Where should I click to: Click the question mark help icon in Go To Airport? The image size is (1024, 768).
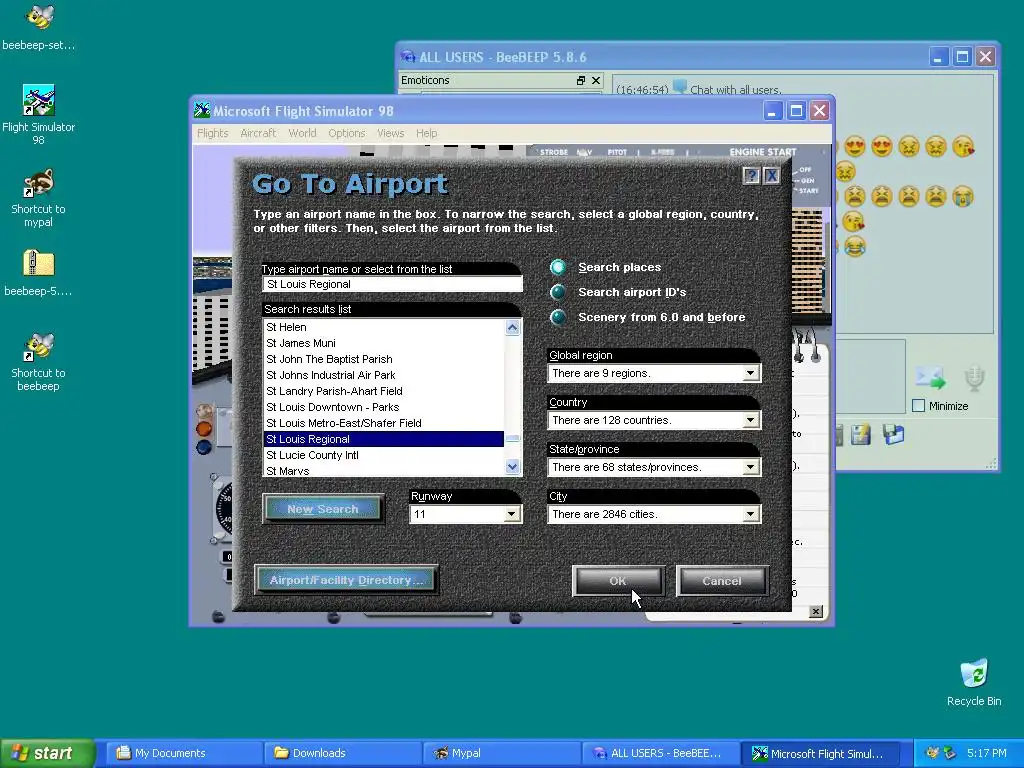(x=751, y=175)
